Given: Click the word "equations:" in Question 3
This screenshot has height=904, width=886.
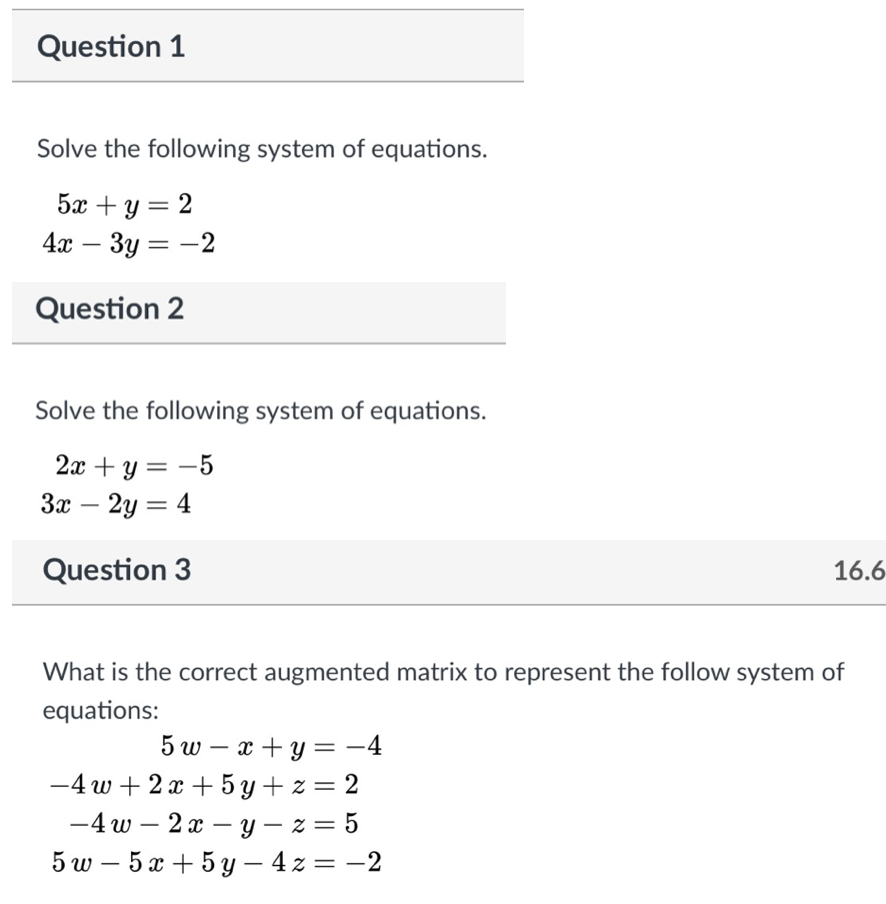Looking at the screenshot, I should tap(101, 710).
